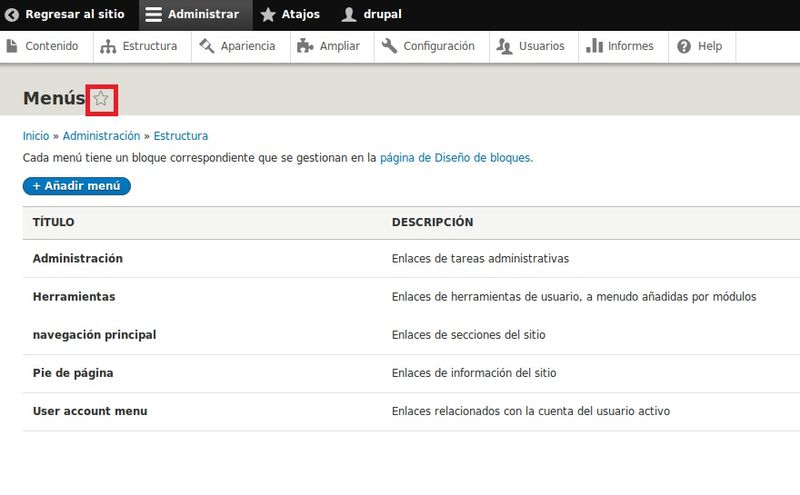Click the hierarchy icon beside Estructura
The width and height of the screenshot is (800, 495).
point(108,46)
